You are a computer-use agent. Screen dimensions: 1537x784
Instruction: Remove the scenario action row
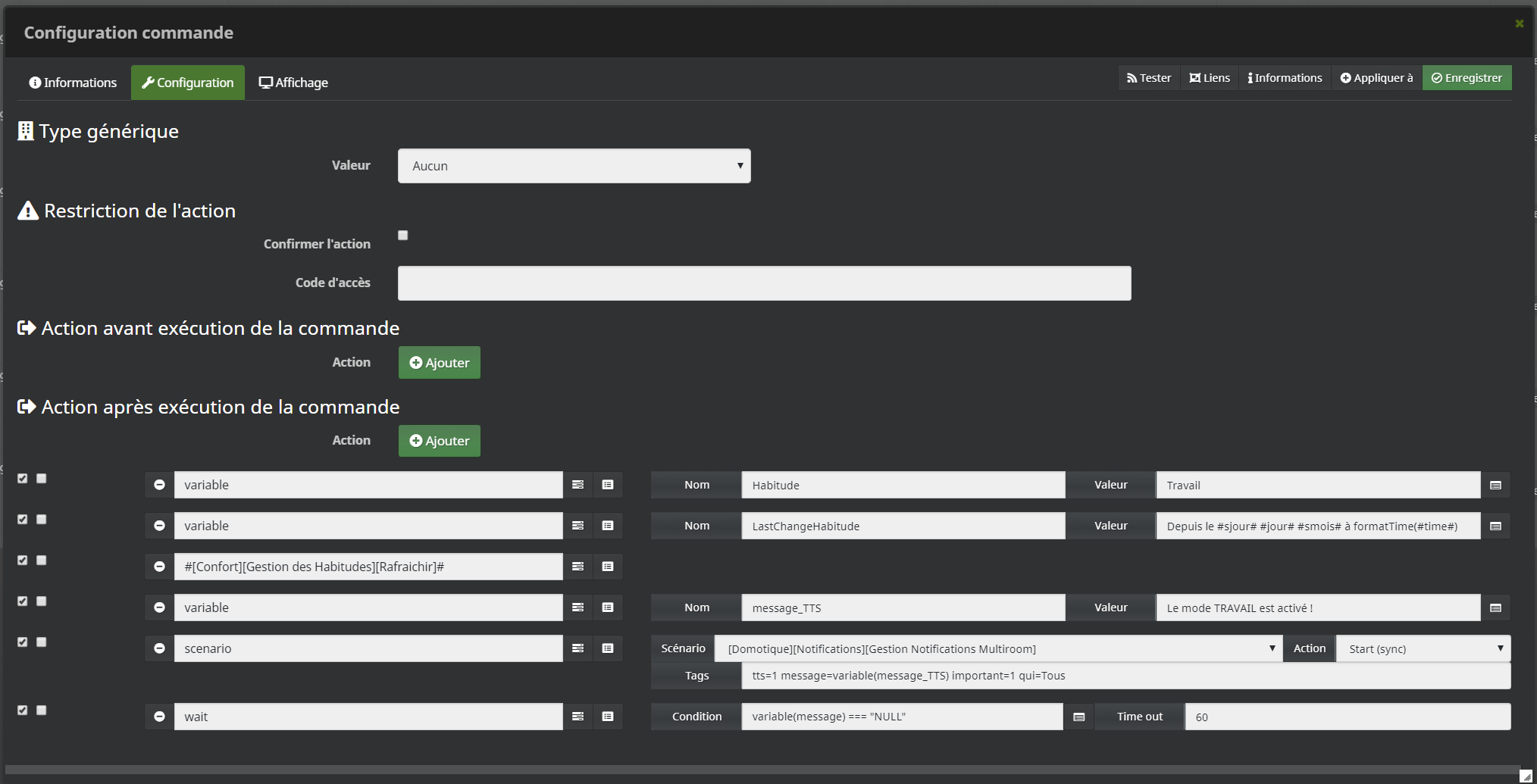click(x=159, y=648)
